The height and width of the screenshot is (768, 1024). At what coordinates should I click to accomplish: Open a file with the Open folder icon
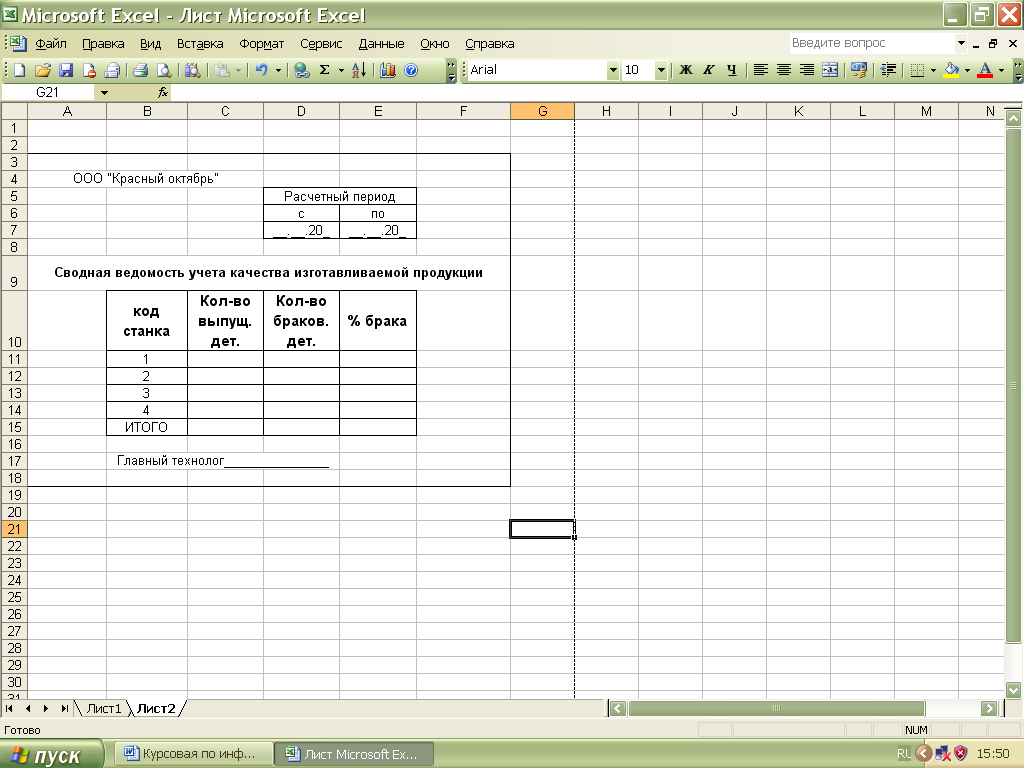[x=43, y=70]
